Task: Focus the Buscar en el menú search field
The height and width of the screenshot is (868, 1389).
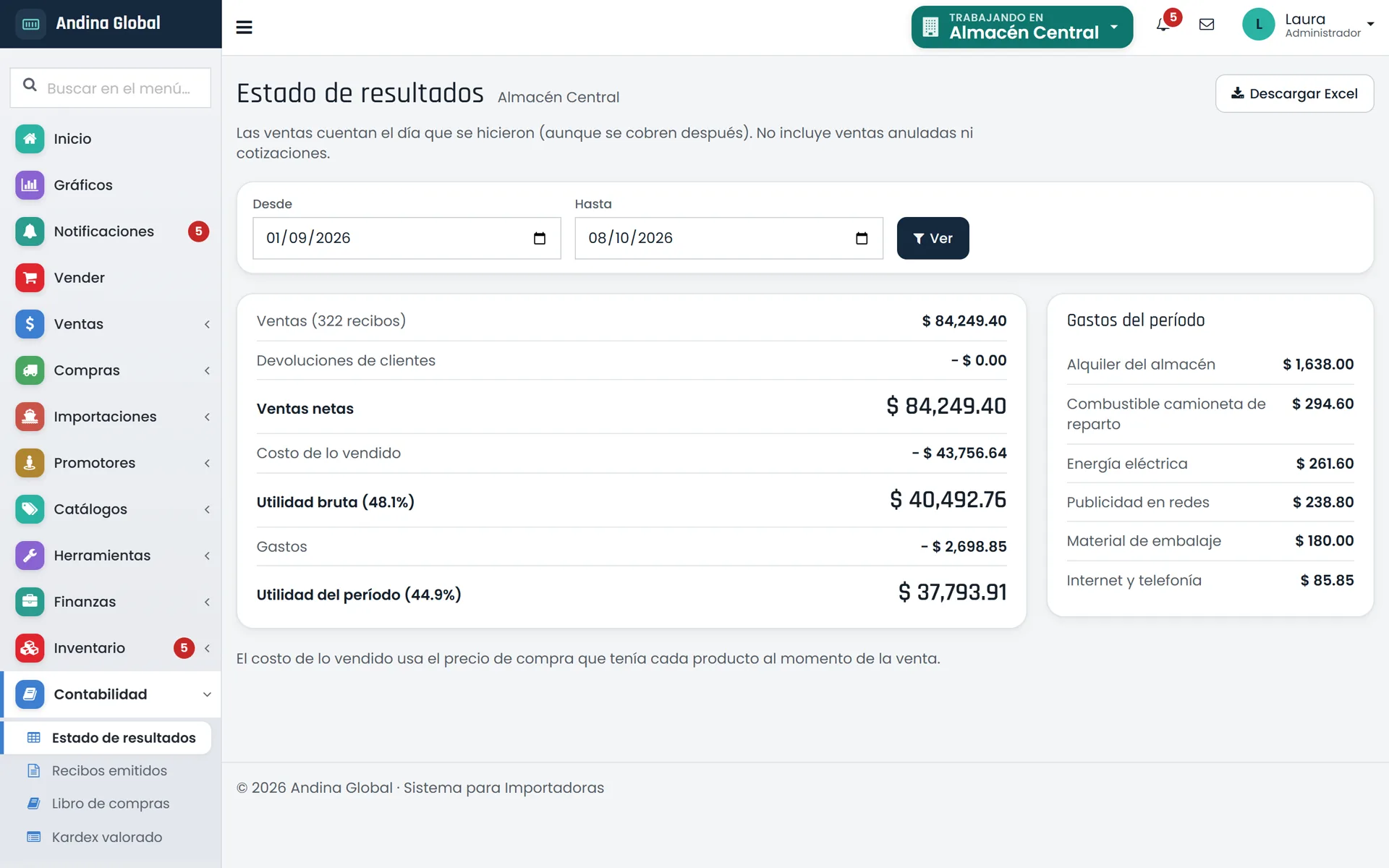Action: [111, 88]
